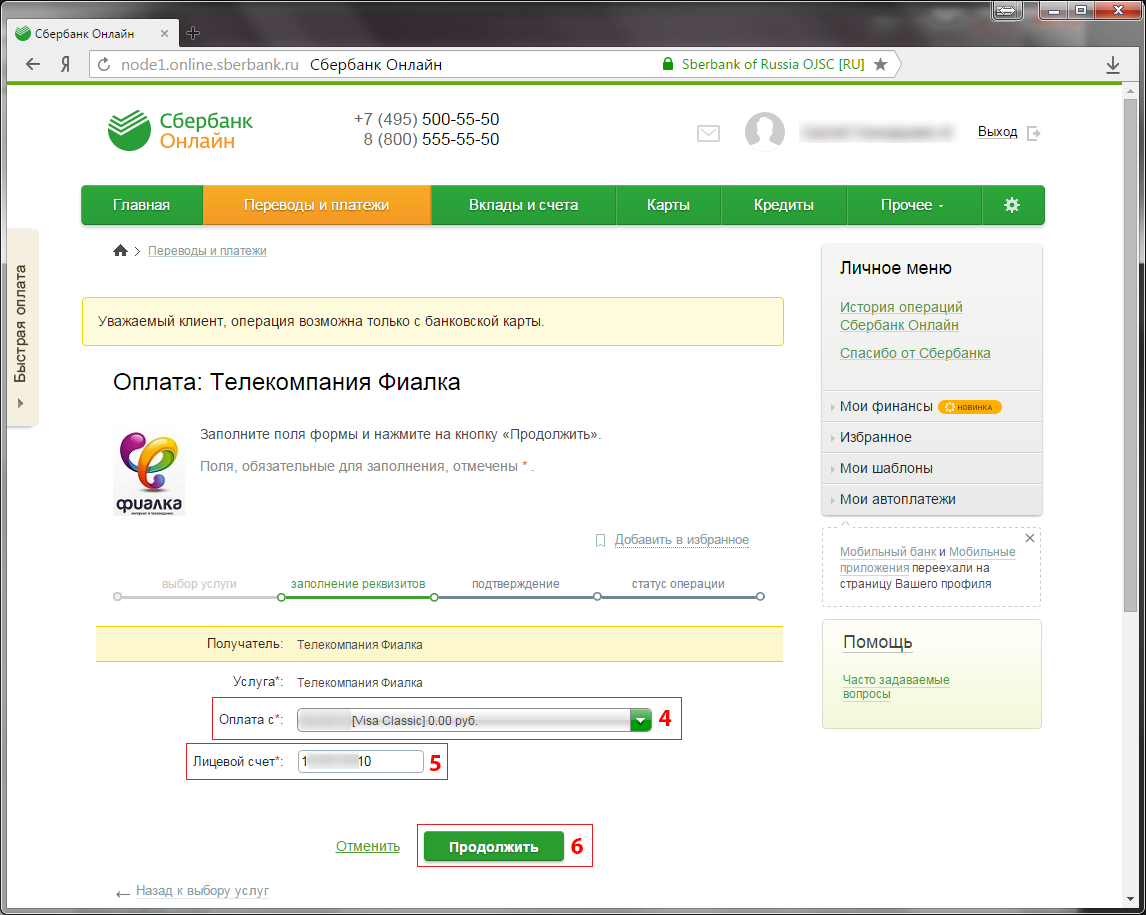Click the Мобильный банк link
This screenshot has height=915, width=1146.
pos(887,552)
